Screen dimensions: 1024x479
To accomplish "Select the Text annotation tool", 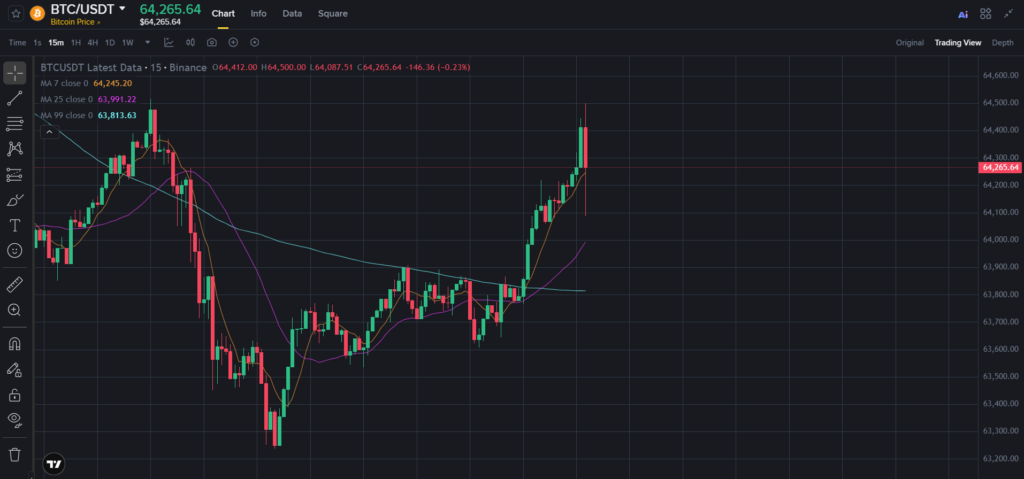I will (14, 225).
